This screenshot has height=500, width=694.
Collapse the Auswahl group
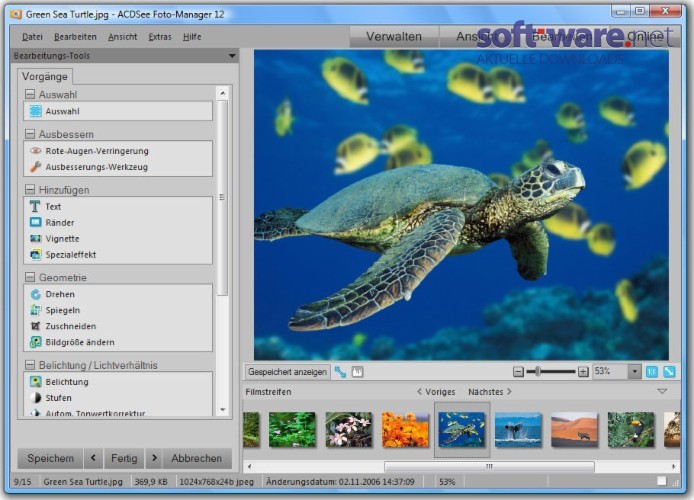pyautogui.click(x=30, y=94)
